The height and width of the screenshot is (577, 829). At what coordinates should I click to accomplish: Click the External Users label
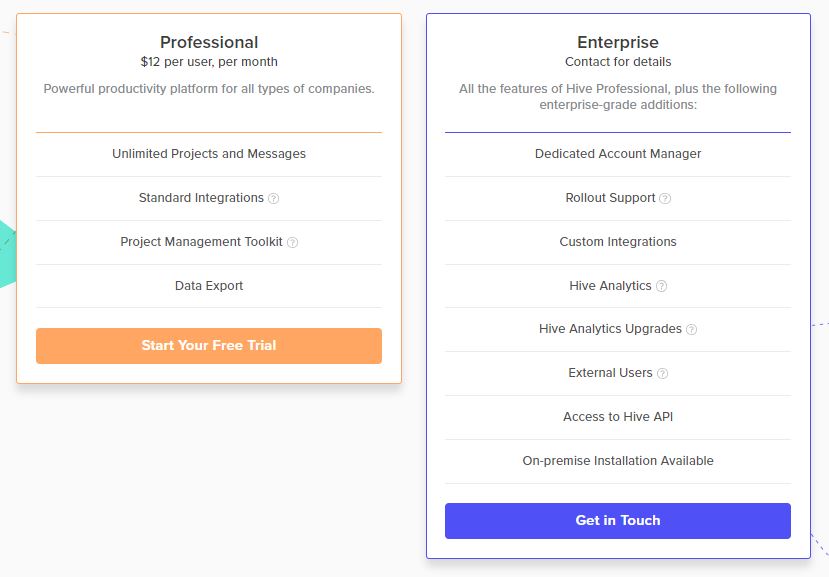pos(610,373)
